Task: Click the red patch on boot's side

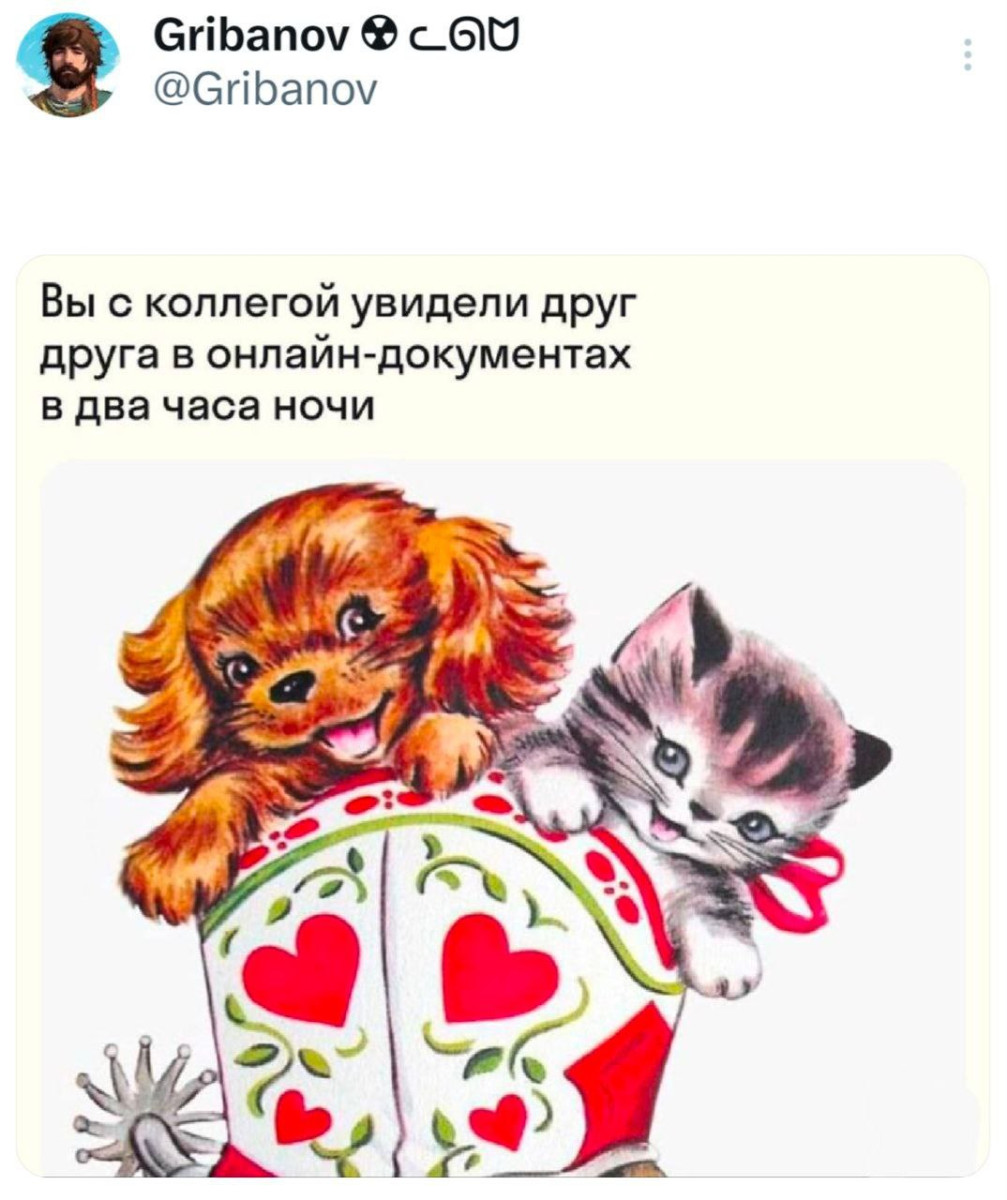Action: point(625,1070)
